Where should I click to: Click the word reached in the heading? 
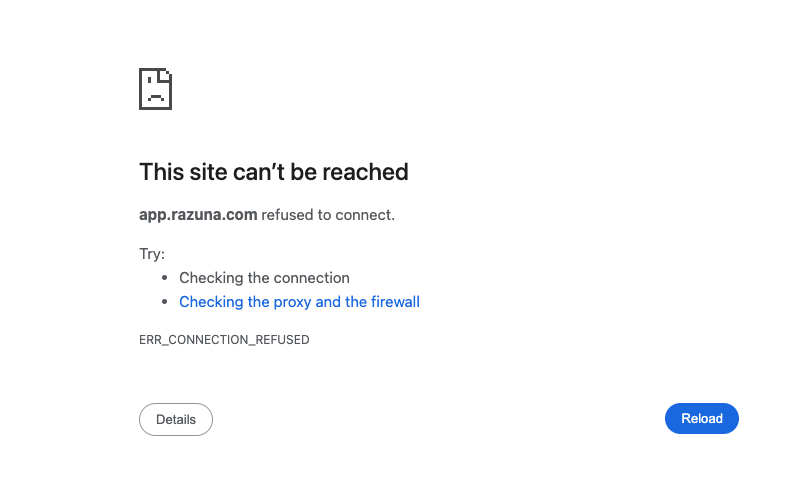coord(365,172)
